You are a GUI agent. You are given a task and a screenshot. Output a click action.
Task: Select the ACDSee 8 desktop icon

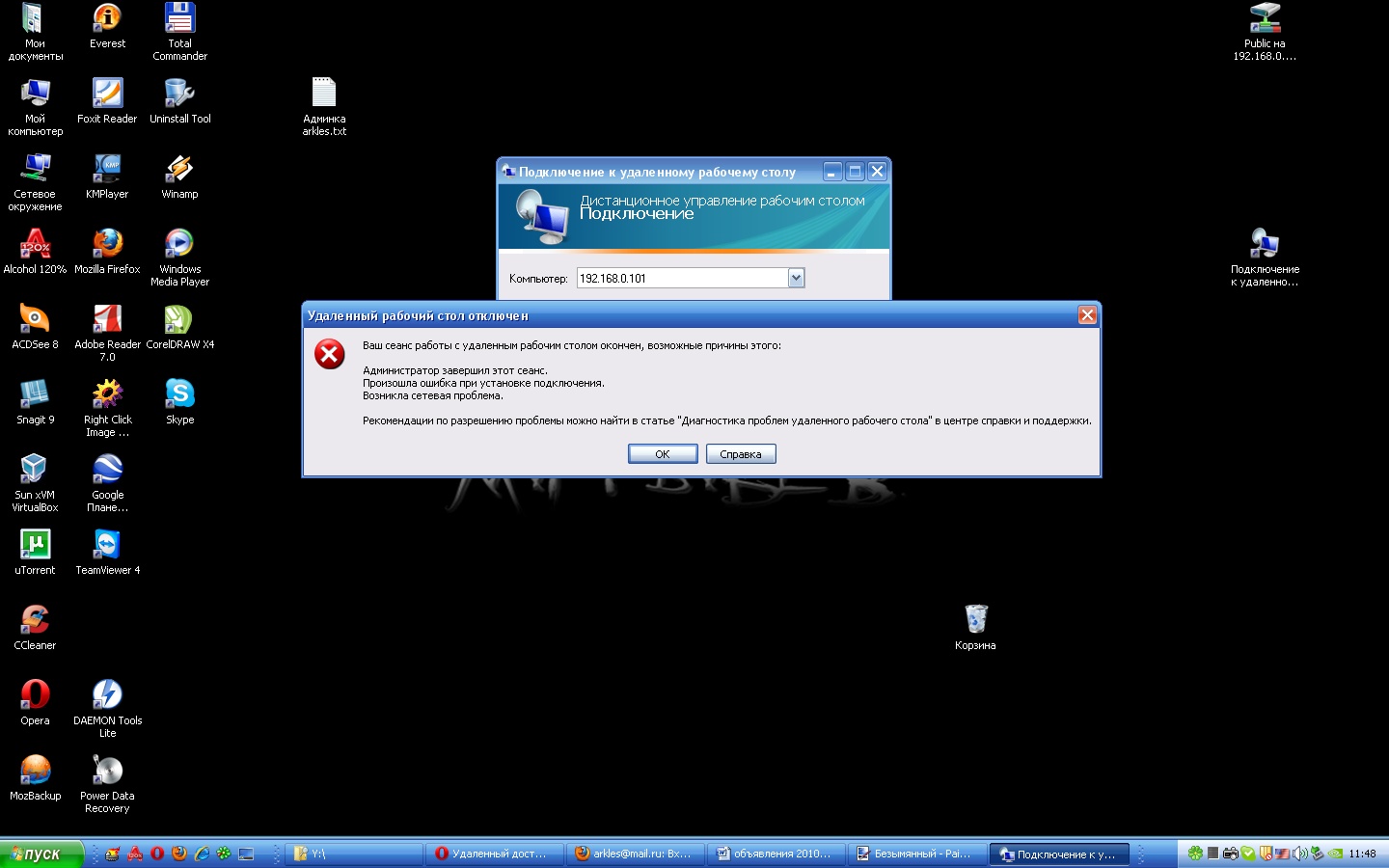pos(35,327)
